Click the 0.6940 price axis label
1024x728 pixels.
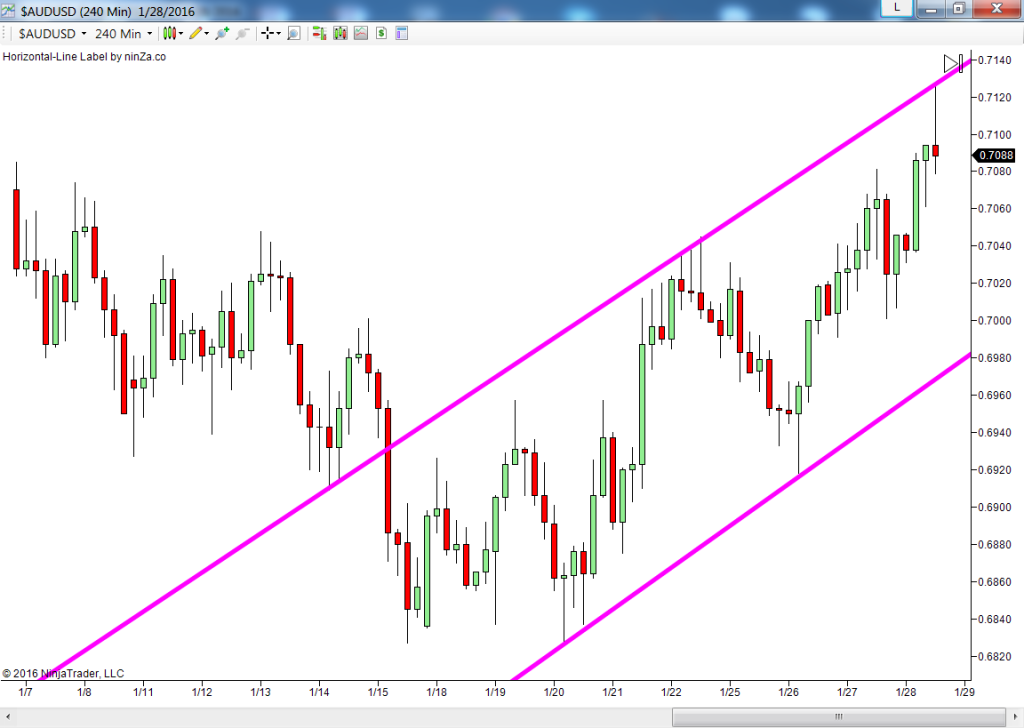point(995,432)
